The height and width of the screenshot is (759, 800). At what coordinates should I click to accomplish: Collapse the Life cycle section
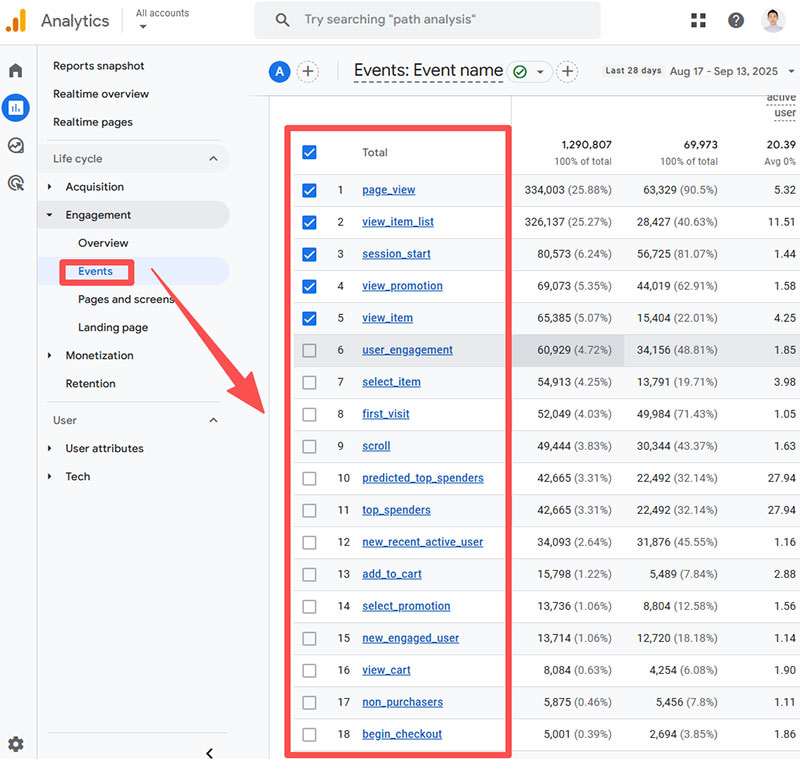pyautogui.click(x=213, y=159)
